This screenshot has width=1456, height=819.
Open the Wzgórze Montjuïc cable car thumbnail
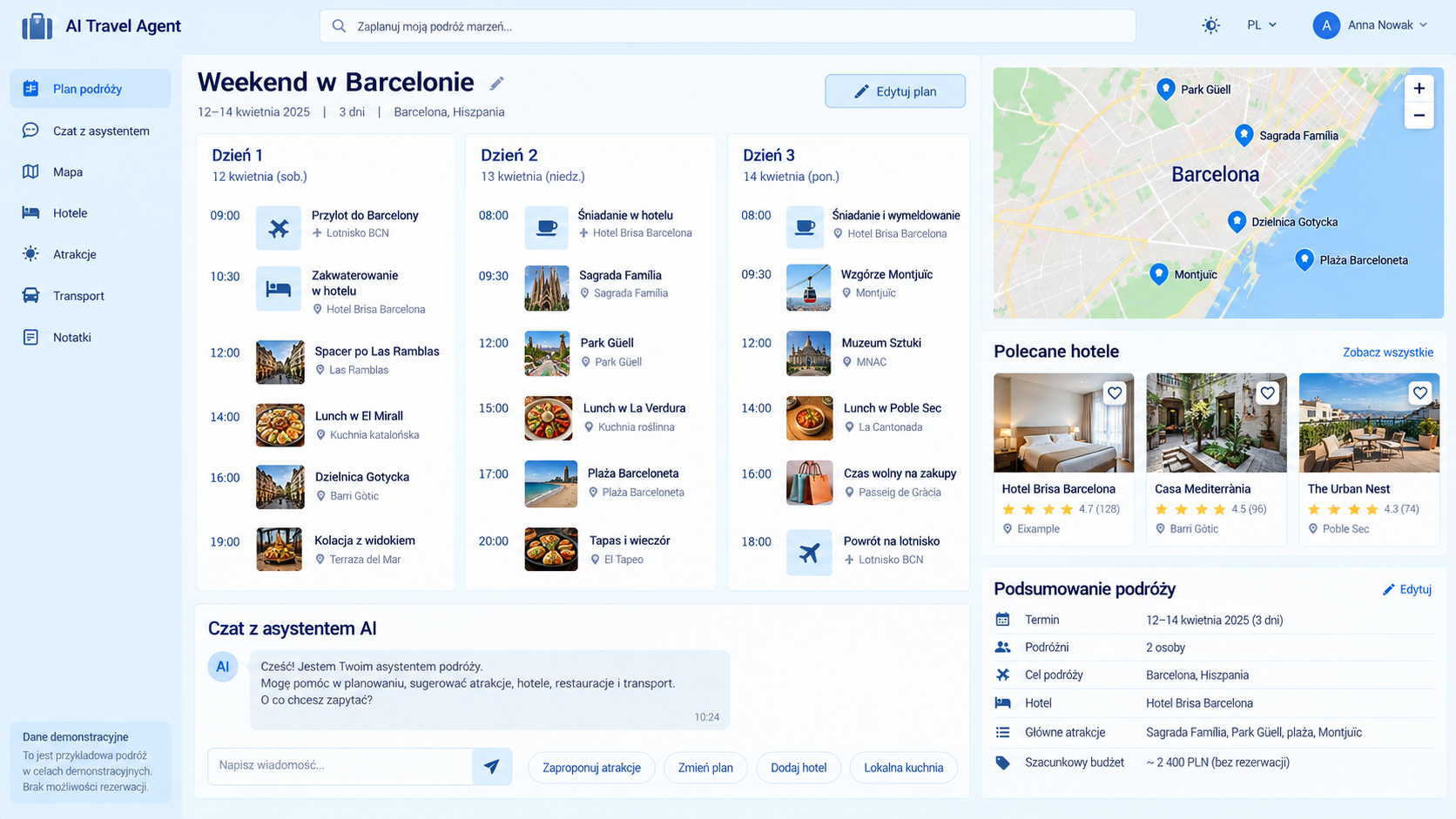tap(809, 287)
